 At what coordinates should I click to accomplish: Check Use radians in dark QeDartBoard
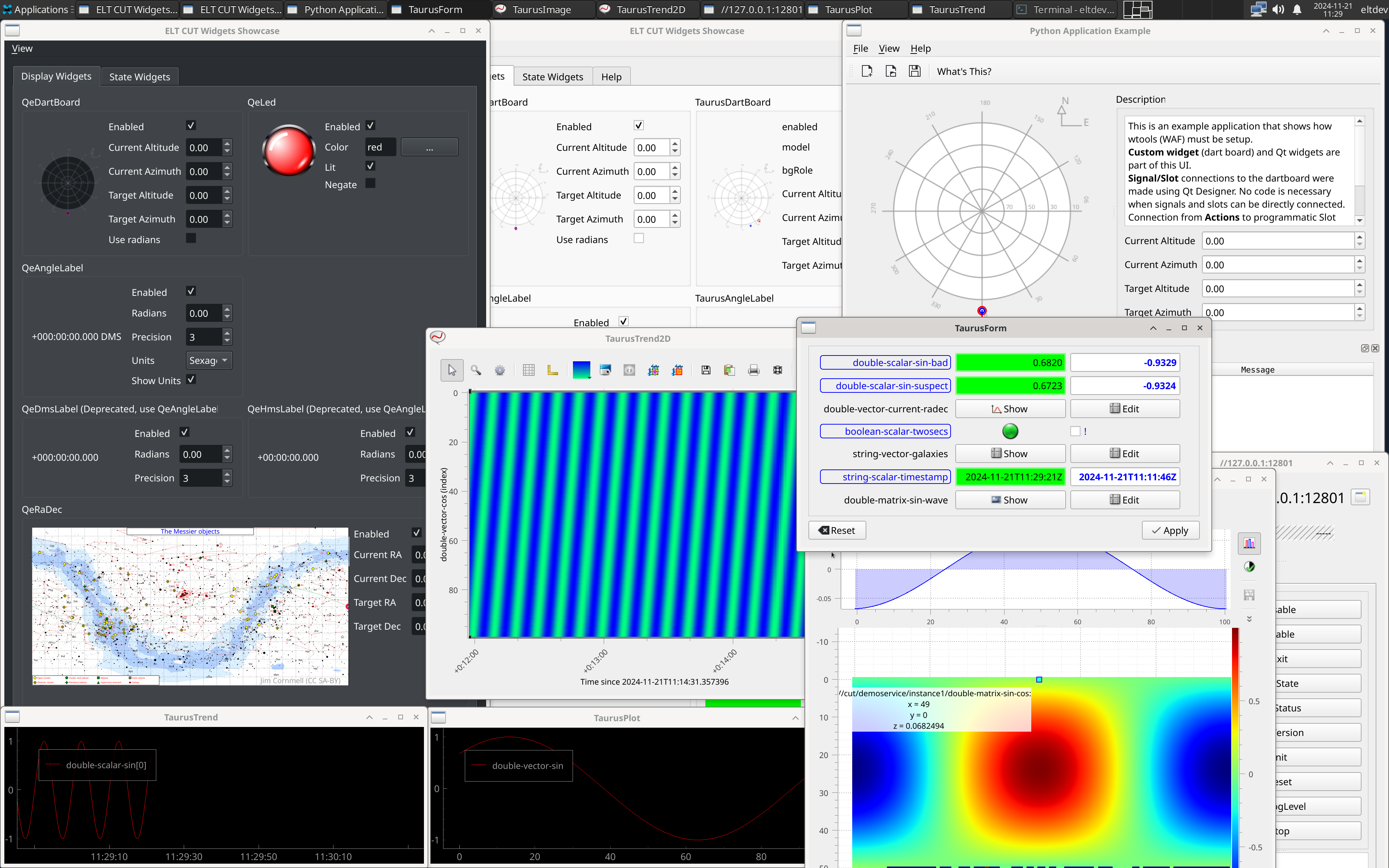(191, 238)
